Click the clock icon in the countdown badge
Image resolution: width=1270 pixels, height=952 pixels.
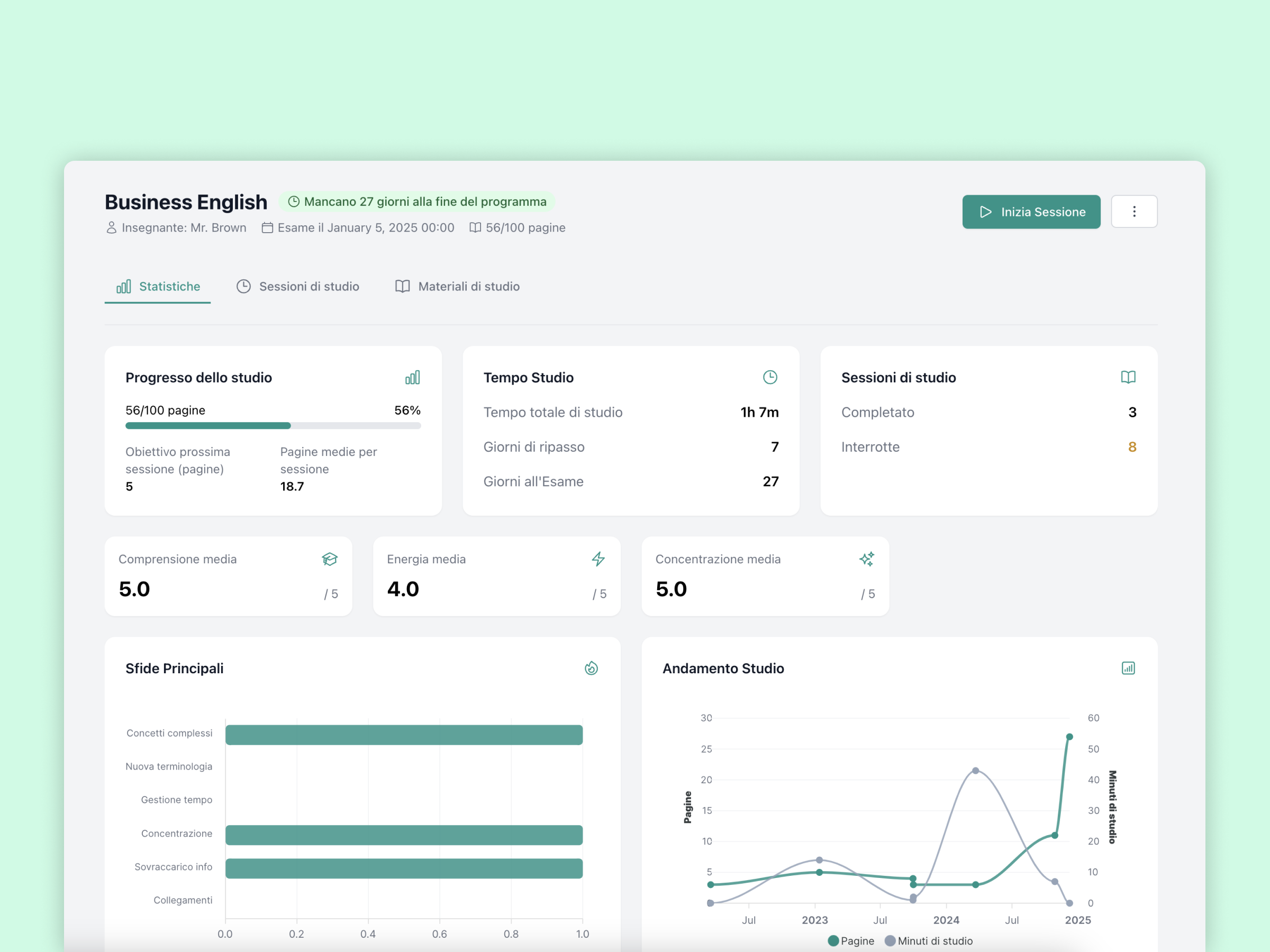click(293, 202)
